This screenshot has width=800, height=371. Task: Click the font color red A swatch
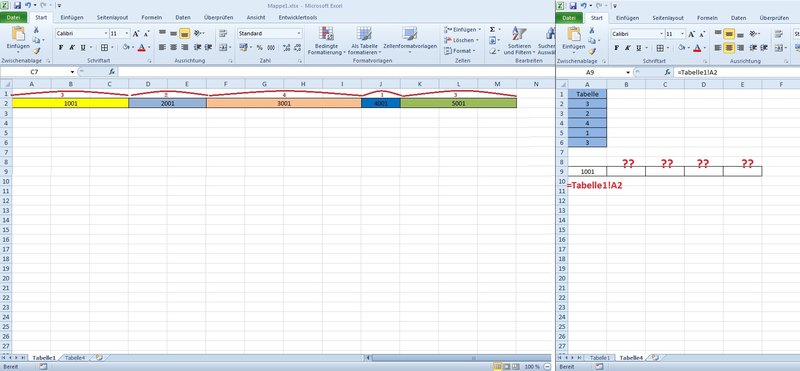point(141,47)
